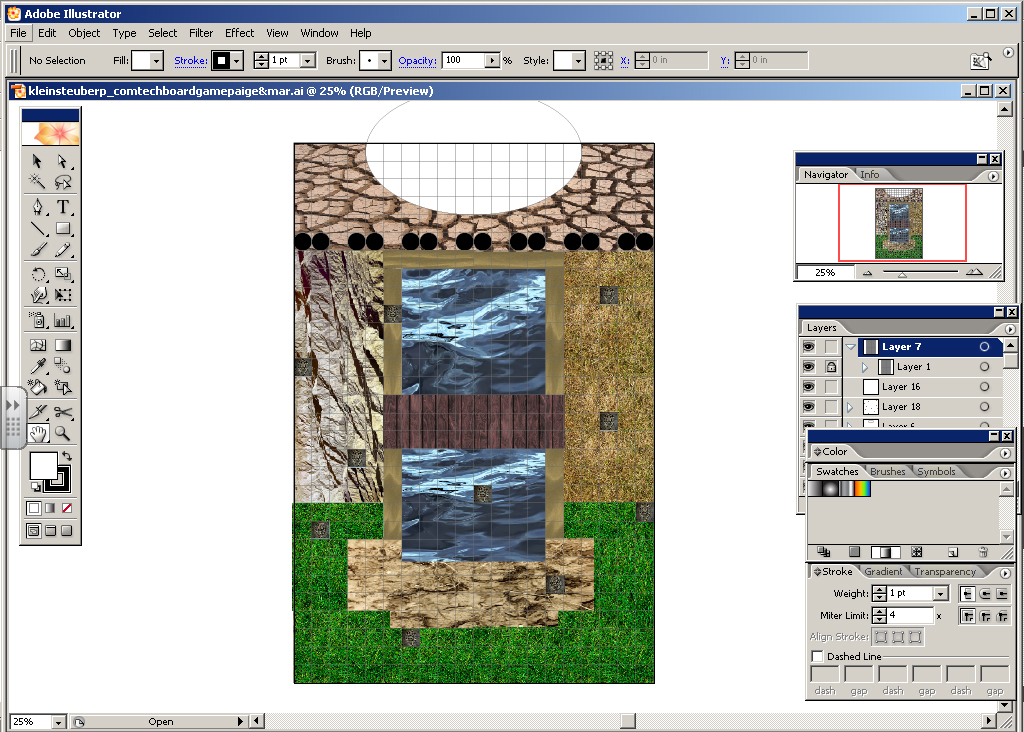Select the Hand tool

click(x=37, y=433)
